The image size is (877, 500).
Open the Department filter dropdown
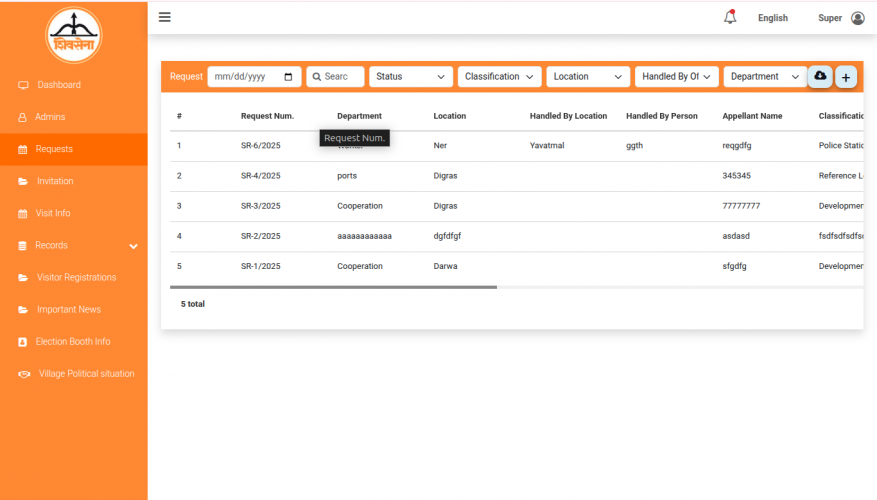coord(765,77)
